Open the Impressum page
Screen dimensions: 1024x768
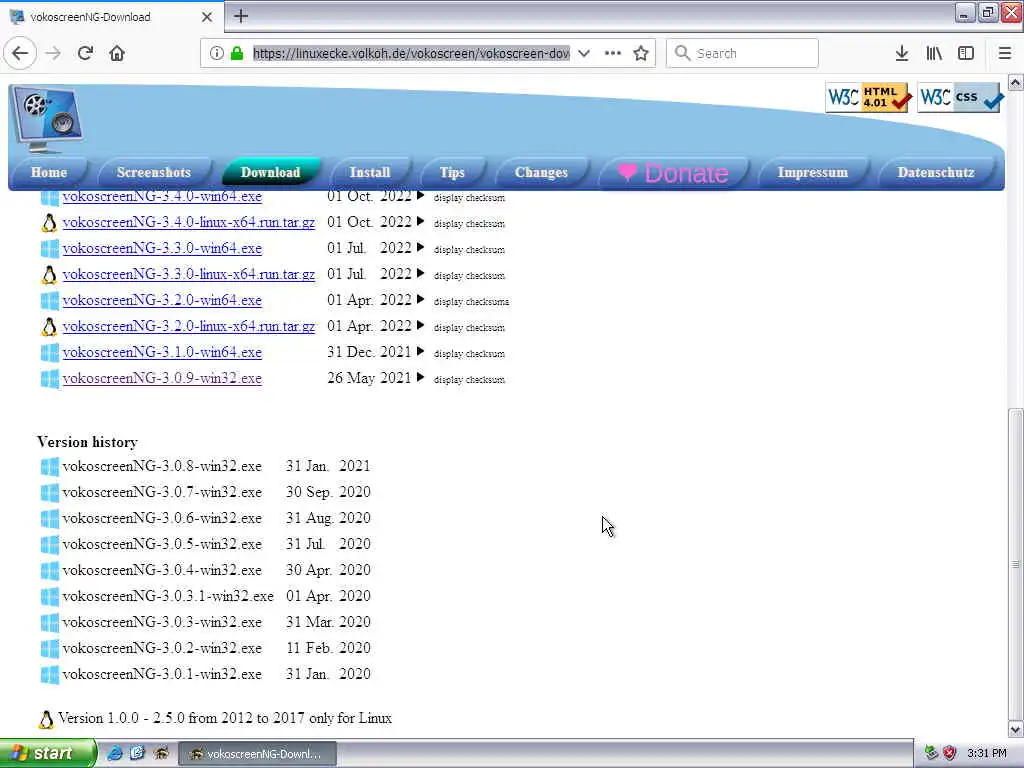pos(812,172)
